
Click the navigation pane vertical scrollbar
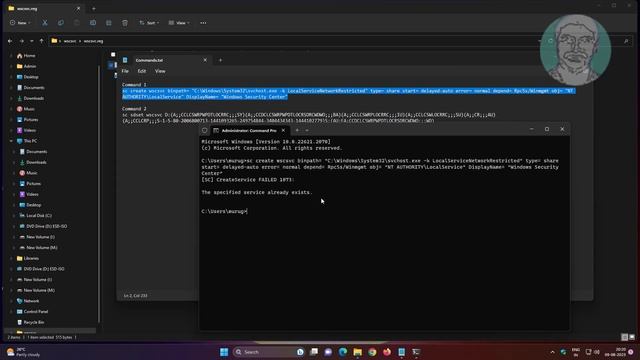98,194
